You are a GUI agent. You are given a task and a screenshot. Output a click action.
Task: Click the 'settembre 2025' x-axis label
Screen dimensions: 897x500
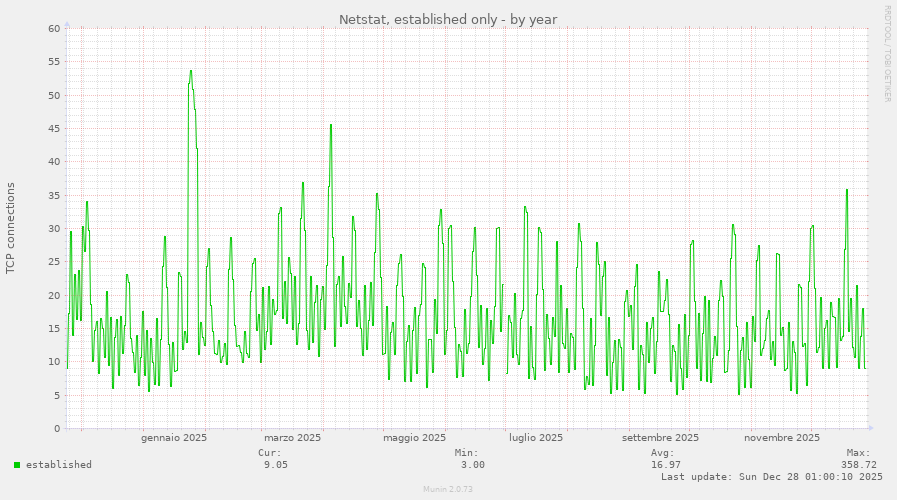[x=660, y=438]
